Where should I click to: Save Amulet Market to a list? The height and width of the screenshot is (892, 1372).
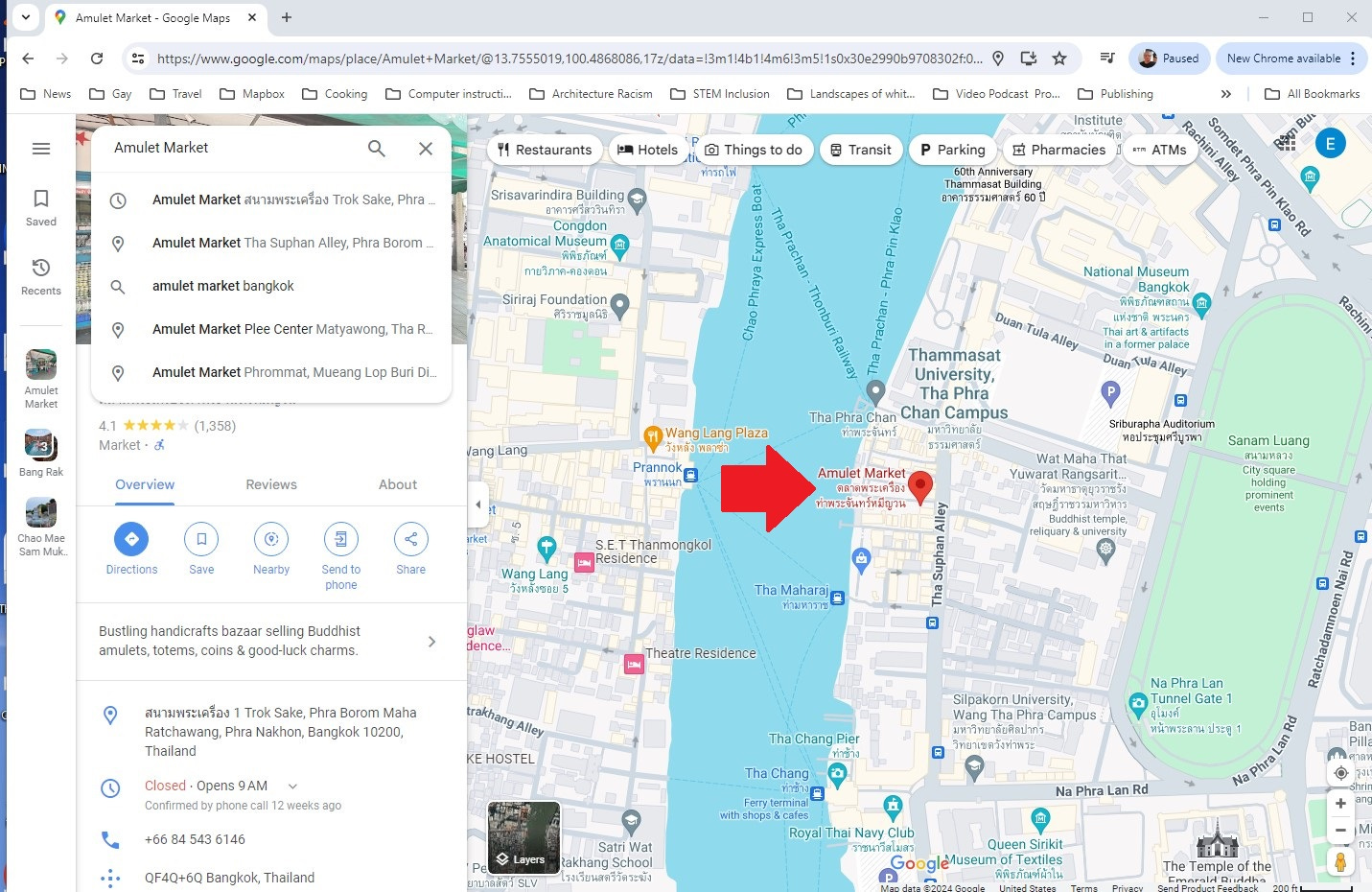click(201, 549)
